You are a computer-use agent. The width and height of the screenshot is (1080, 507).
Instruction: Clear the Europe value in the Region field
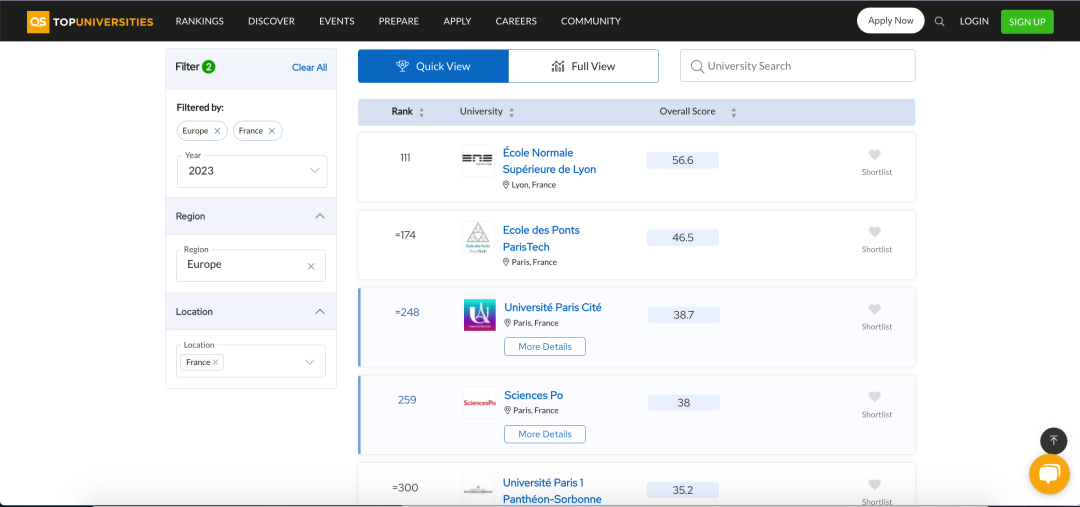click(x=311, y=266)
